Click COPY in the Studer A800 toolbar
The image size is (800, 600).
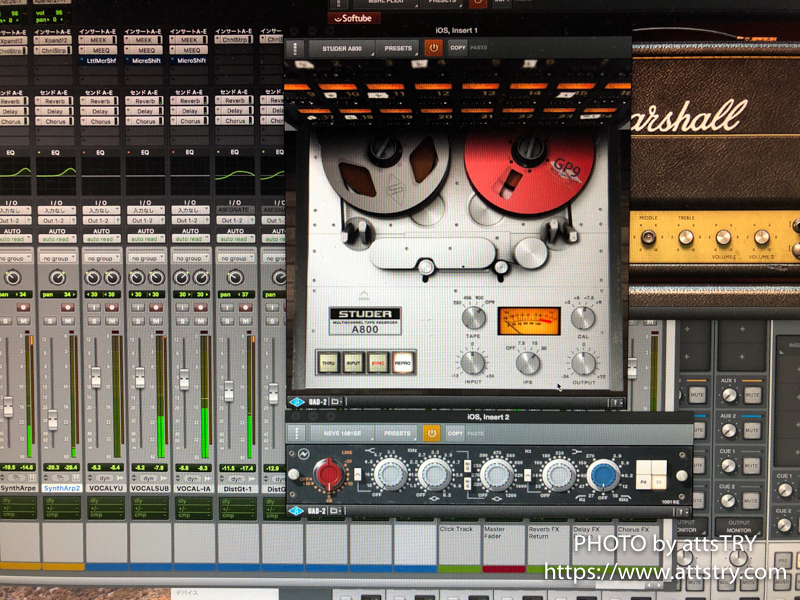tap(458, 47)
